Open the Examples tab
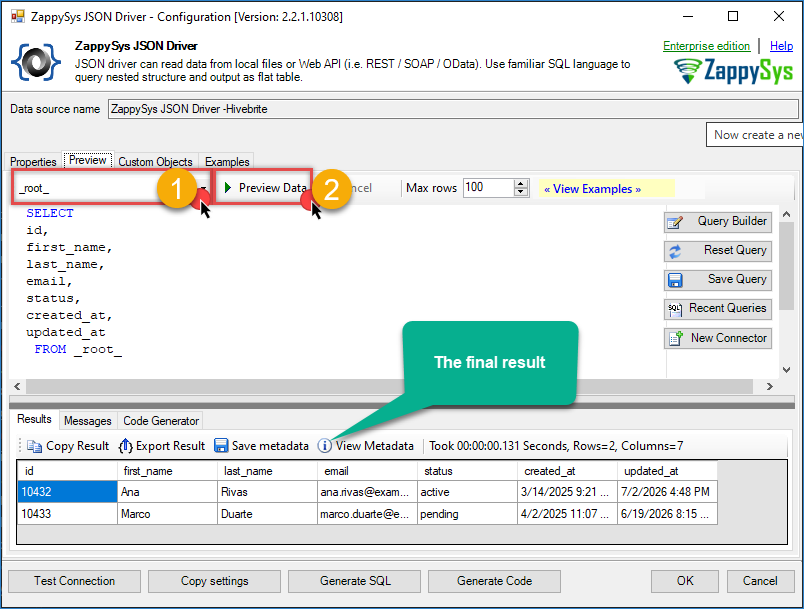This screenshot has width=804, height=609. tap(227, 162)
